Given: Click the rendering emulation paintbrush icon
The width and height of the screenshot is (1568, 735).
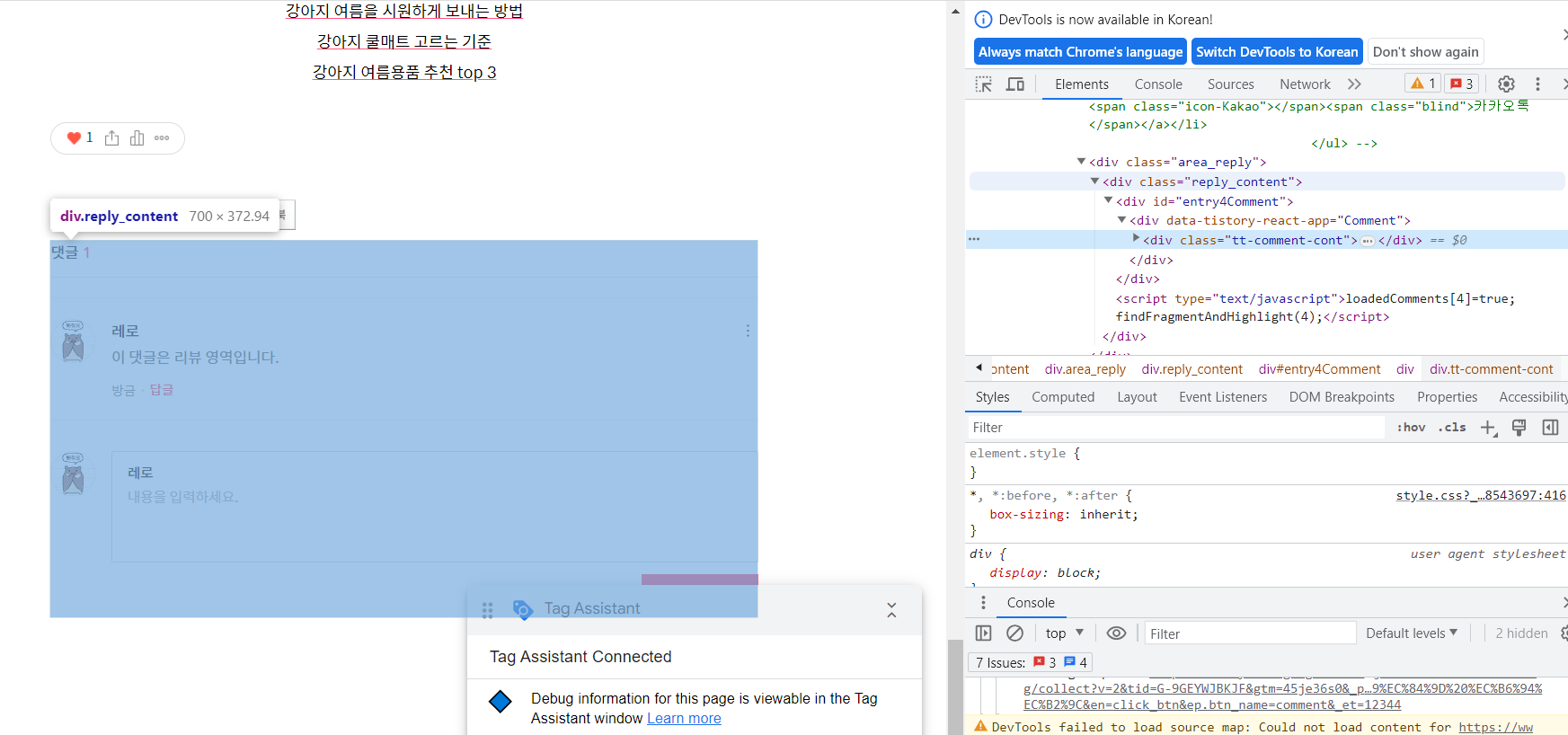Looking at the screenshot, I should (1519, 428).
